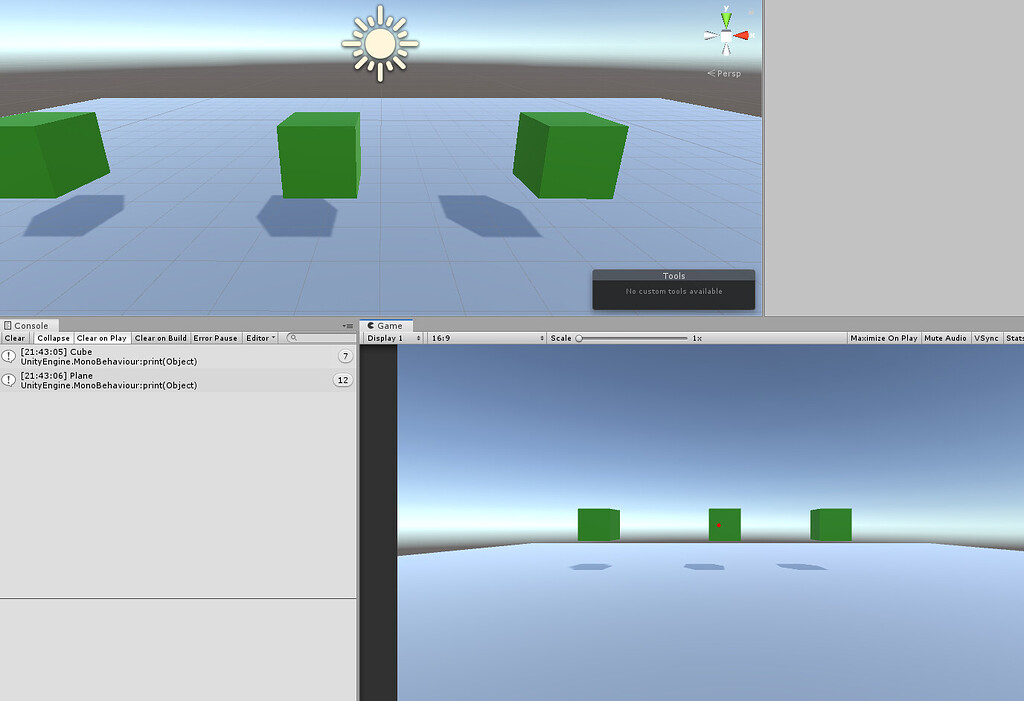Click the warning icon beside the Plane log
Image resolution: width=1024 pixels, height=701 pixels.
pyautogui.click(x=7, y=381)
